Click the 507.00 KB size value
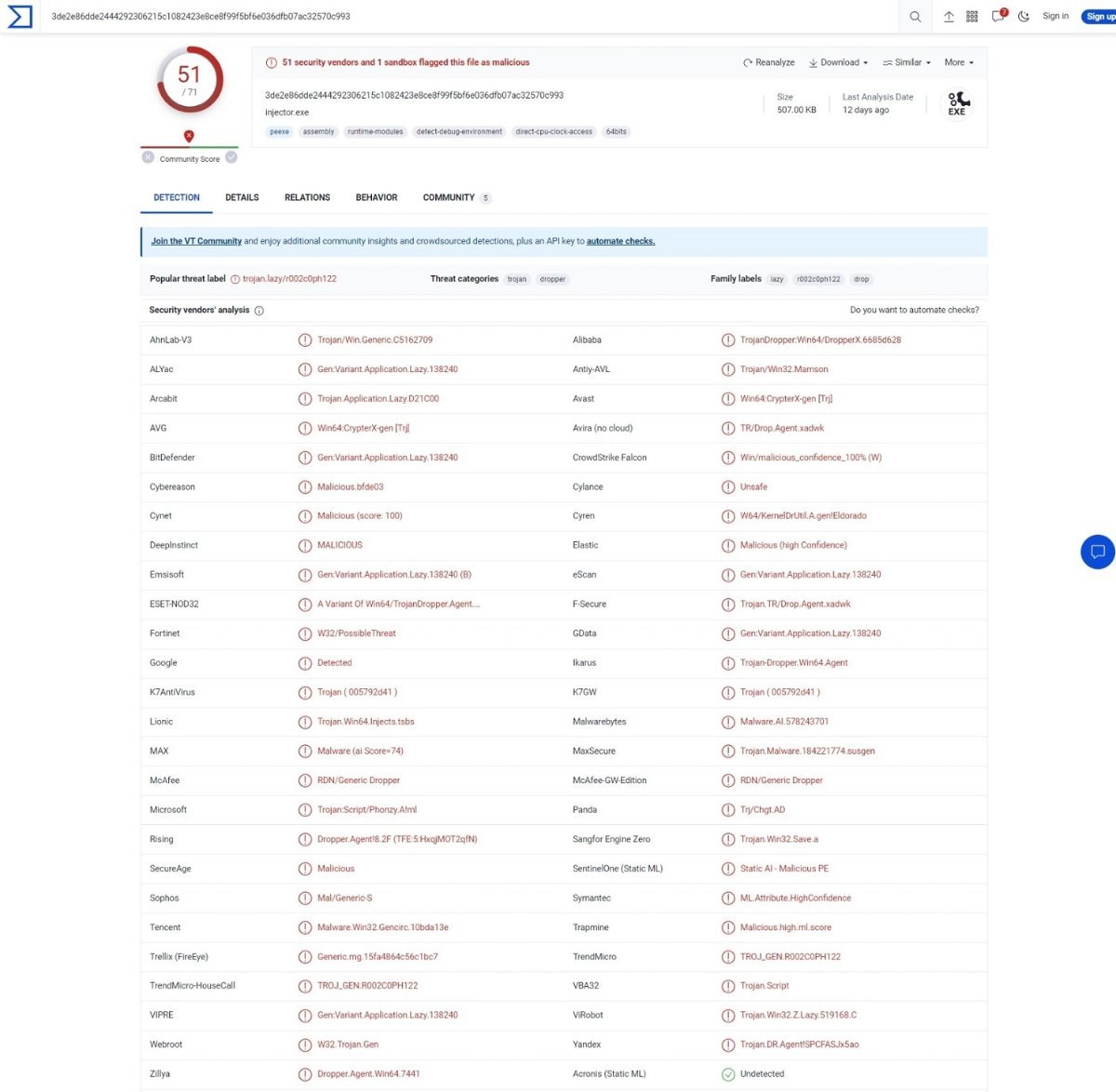Viewport: 1116px width, 1092px height. (x=796, y=110)
